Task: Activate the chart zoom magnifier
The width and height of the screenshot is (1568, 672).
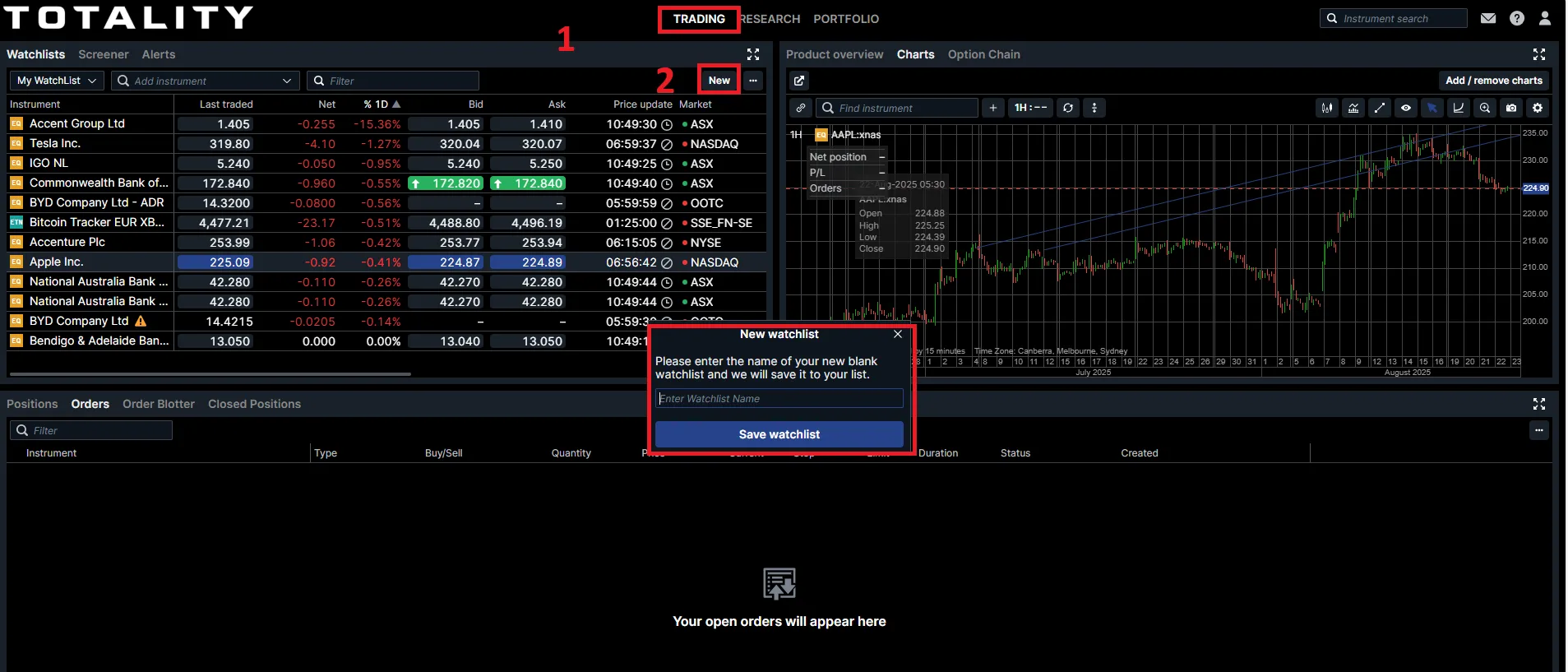Action: (x=1485, y=108)
